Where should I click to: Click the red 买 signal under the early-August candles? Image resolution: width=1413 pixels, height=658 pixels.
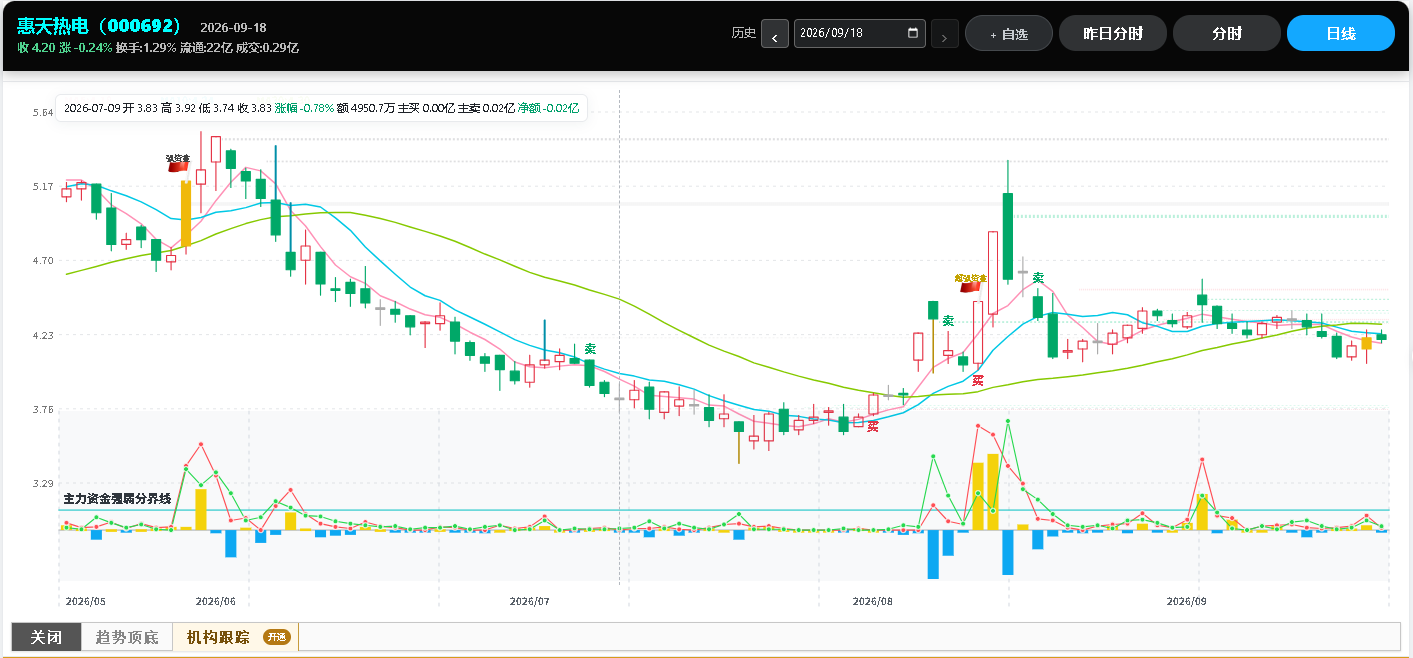tap(873, 427)
